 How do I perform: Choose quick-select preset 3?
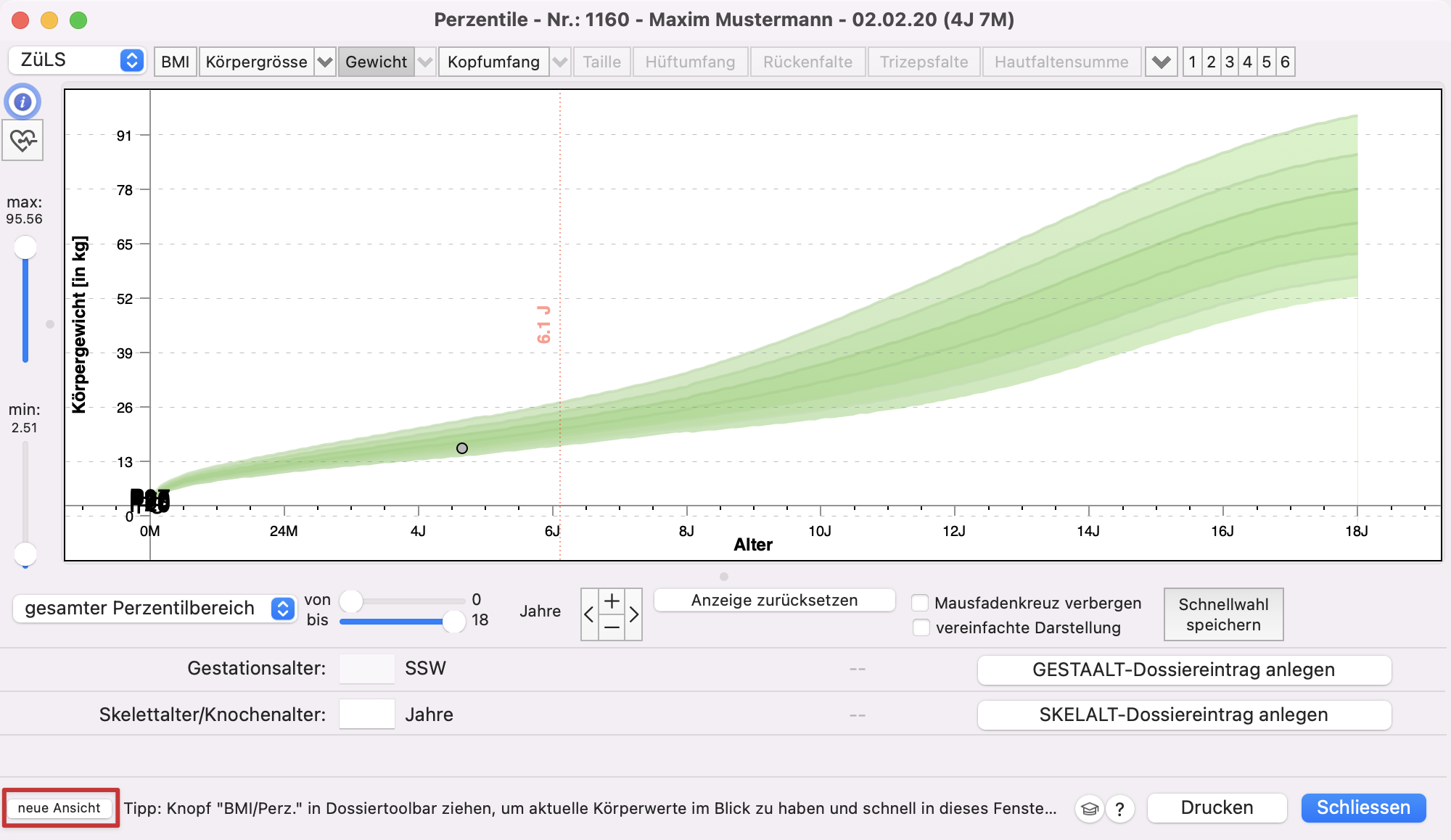tap(1229, 62)
